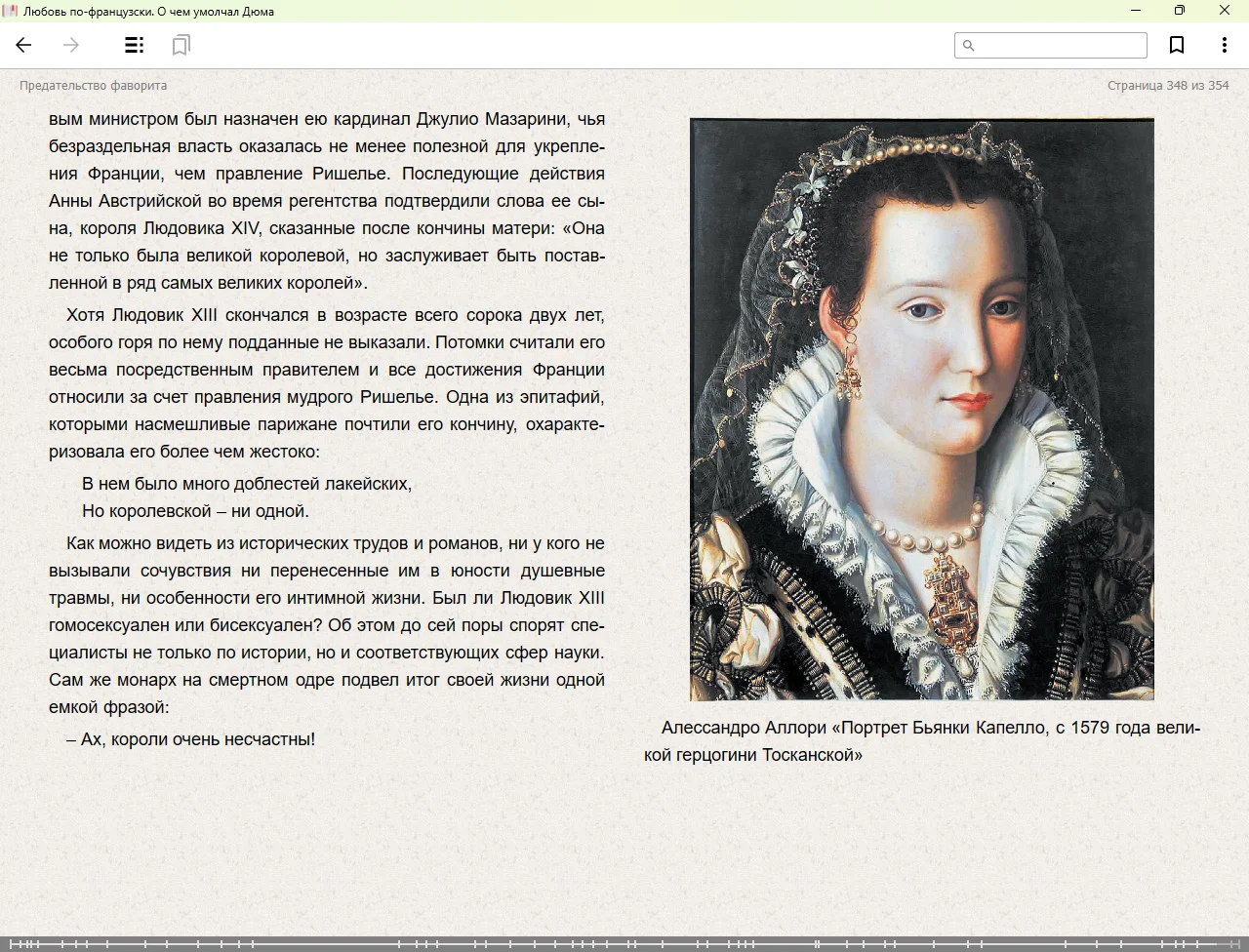The height and width of the screenshot is (952, 1249).
Task: Close the book reader window
Action: pyautogui.click(x=1225, y=11)
